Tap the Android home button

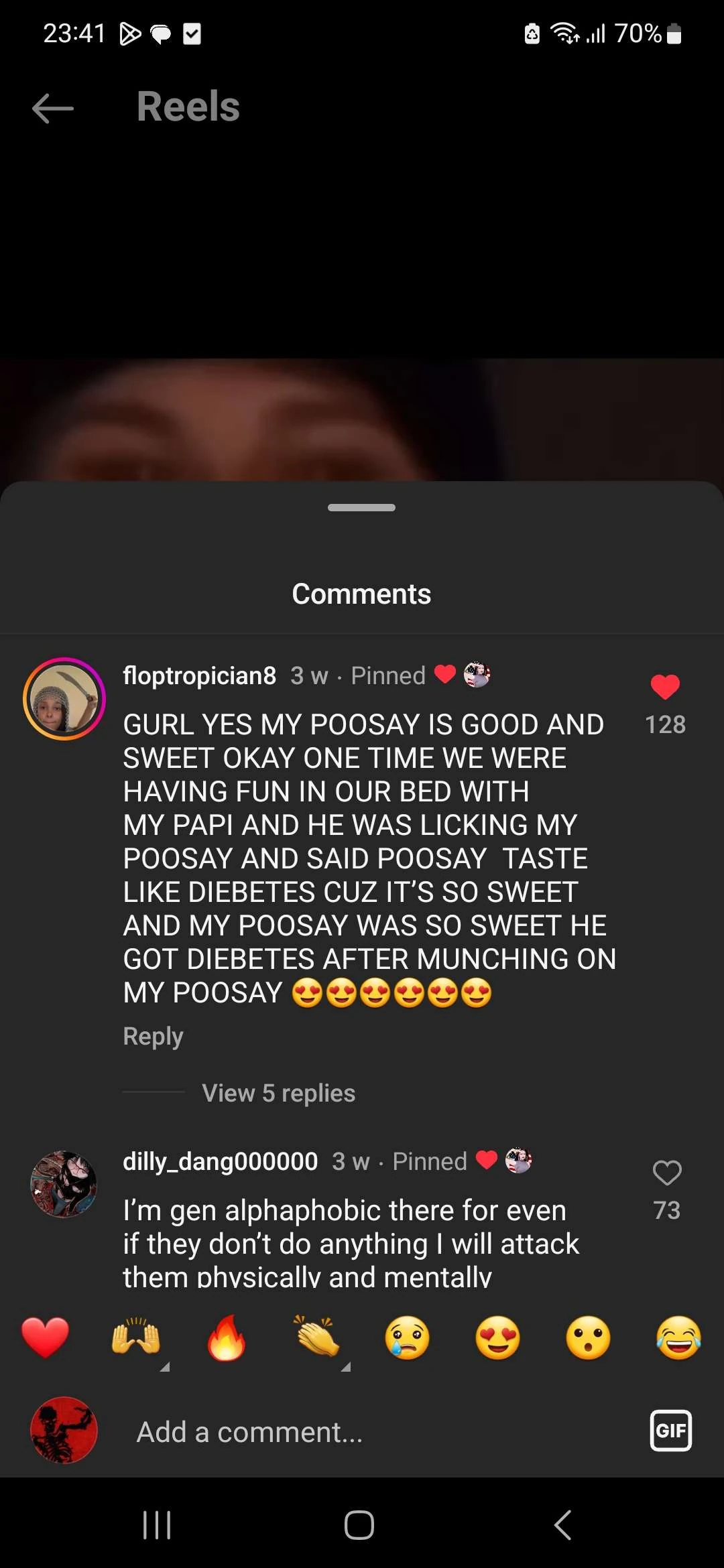coord(359,1526)
